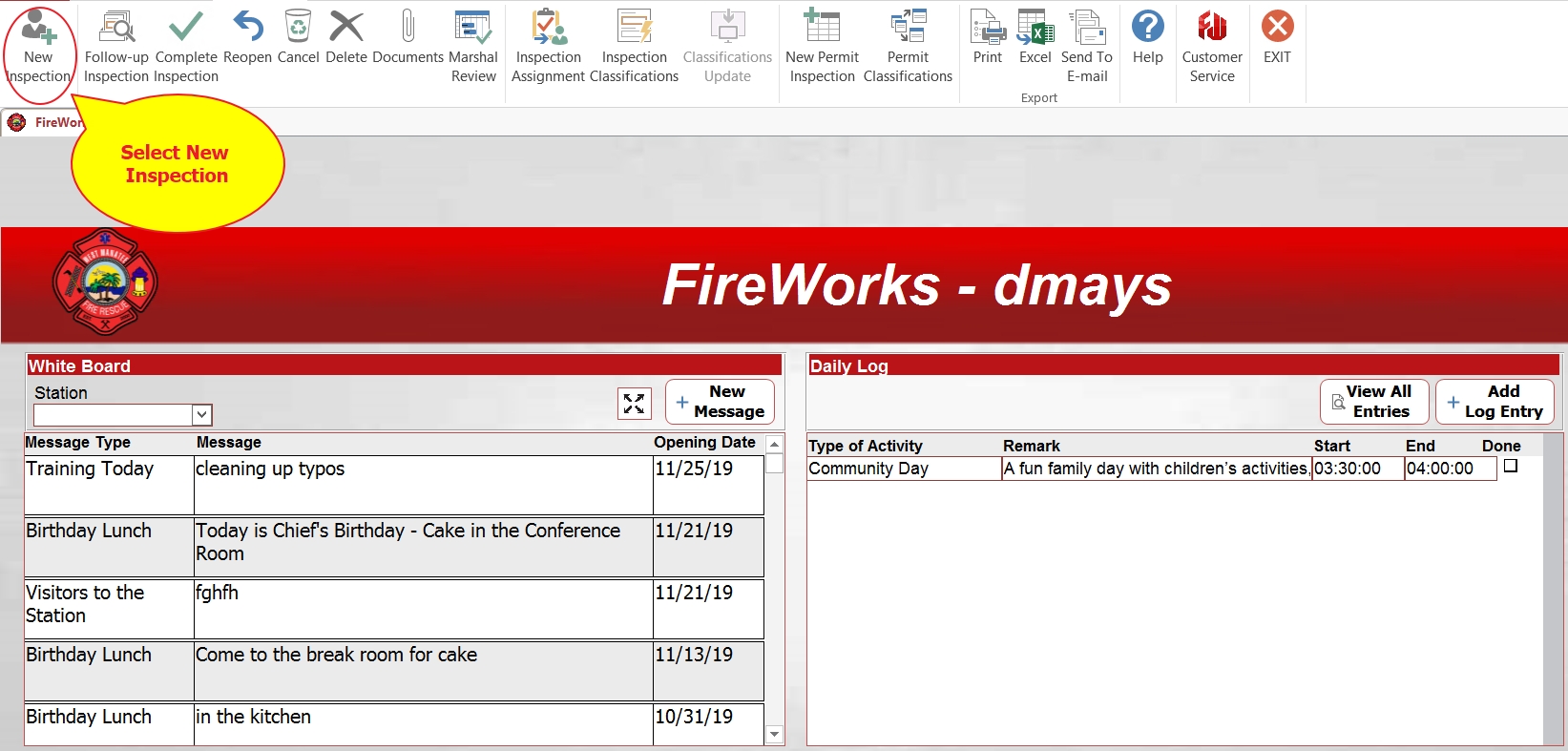Select the 'in the kitchen' message
This screenshot has height=751, width=1568.
(x=424, y=724)
